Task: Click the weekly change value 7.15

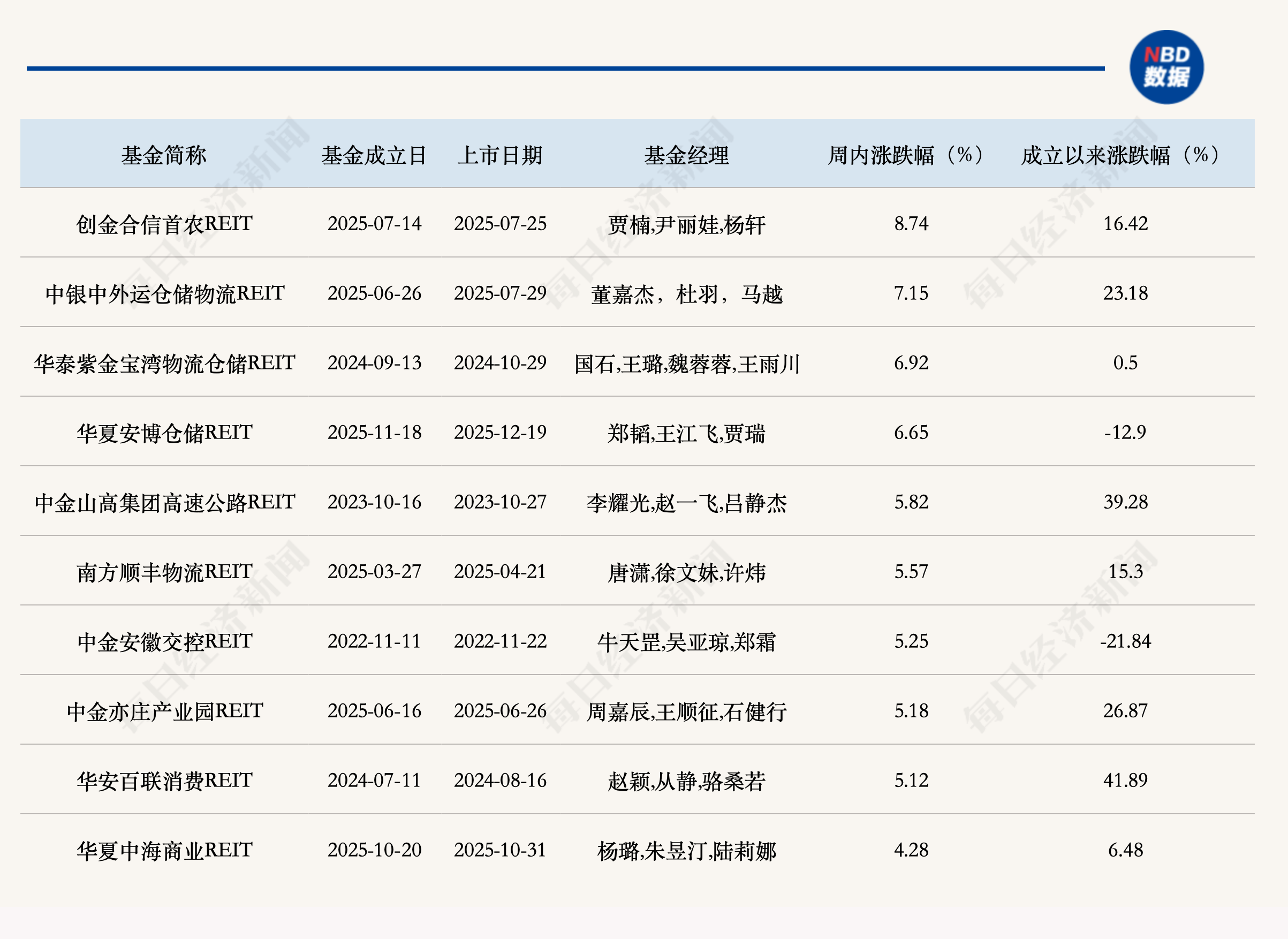Action: (911, 294)
